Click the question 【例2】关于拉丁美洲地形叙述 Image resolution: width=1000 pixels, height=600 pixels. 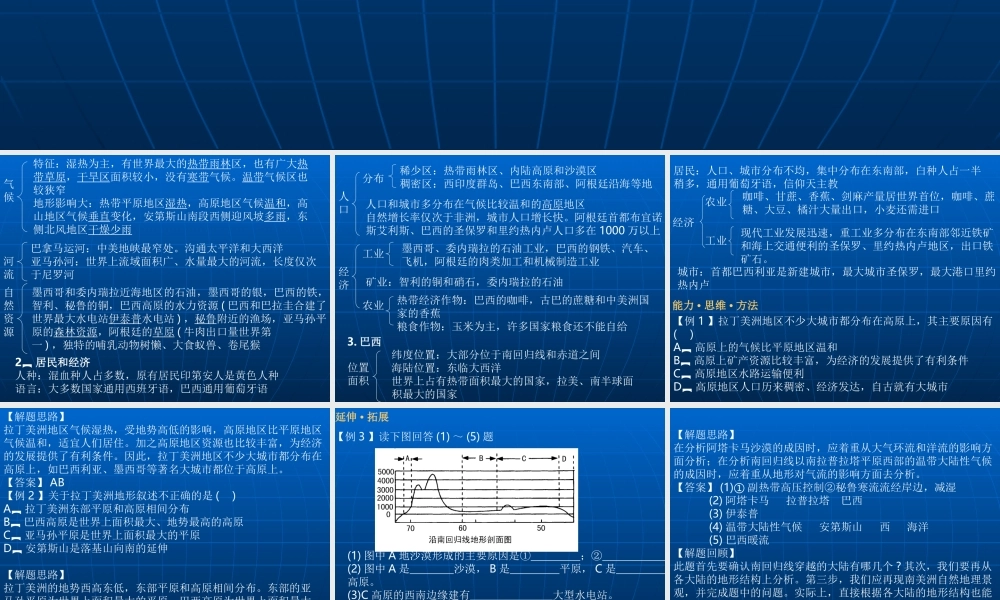[120, 495]
